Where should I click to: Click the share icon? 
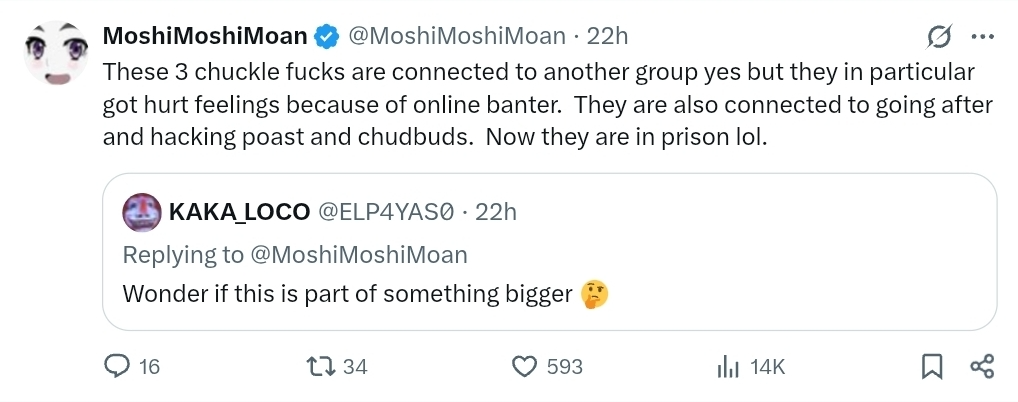coord(982,367)
